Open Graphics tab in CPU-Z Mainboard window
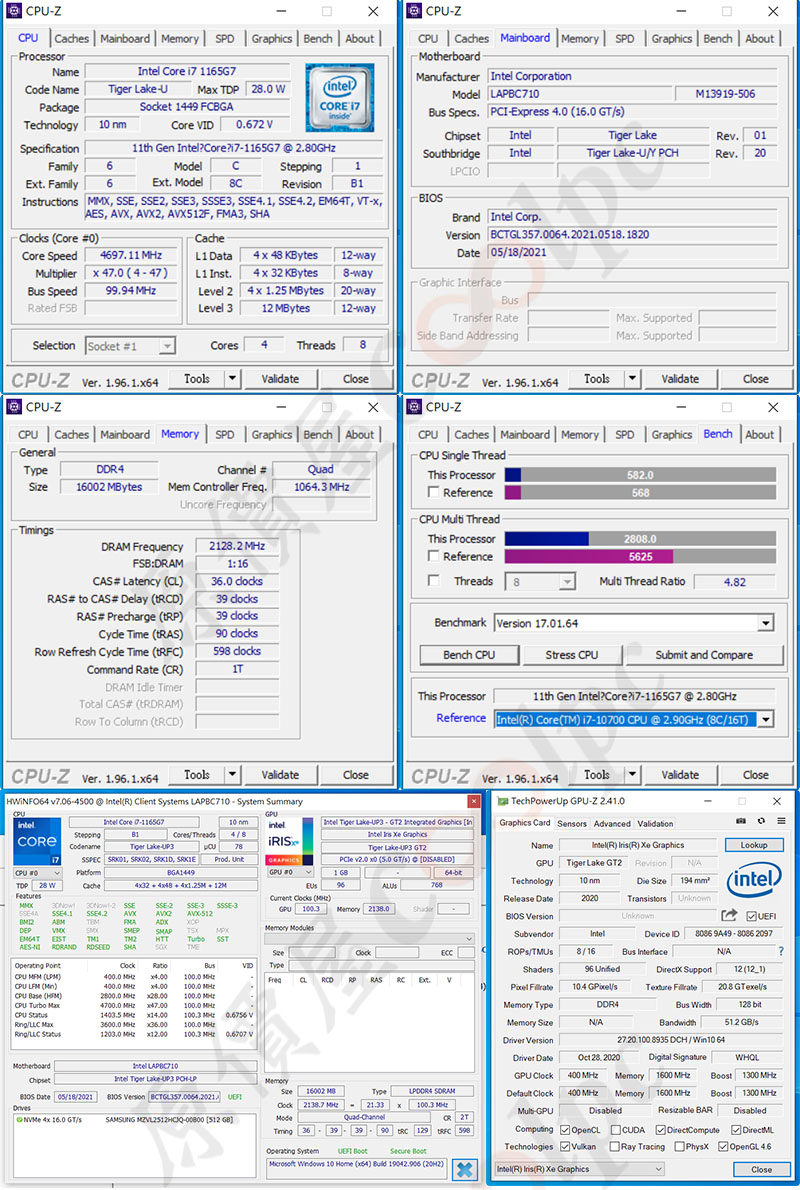800x1190 pixels. click(x=672, y=39)
